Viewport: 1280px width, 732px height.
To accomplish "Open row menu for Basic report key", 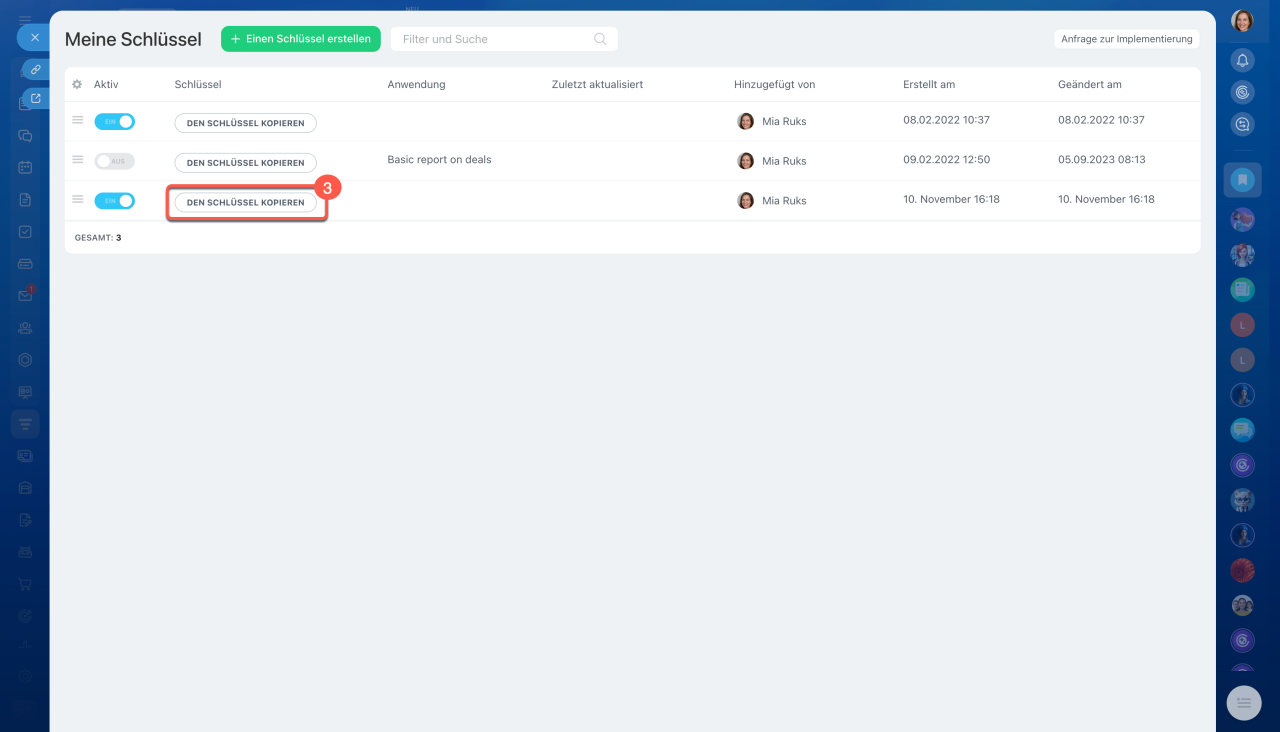I will click(78, 160).
